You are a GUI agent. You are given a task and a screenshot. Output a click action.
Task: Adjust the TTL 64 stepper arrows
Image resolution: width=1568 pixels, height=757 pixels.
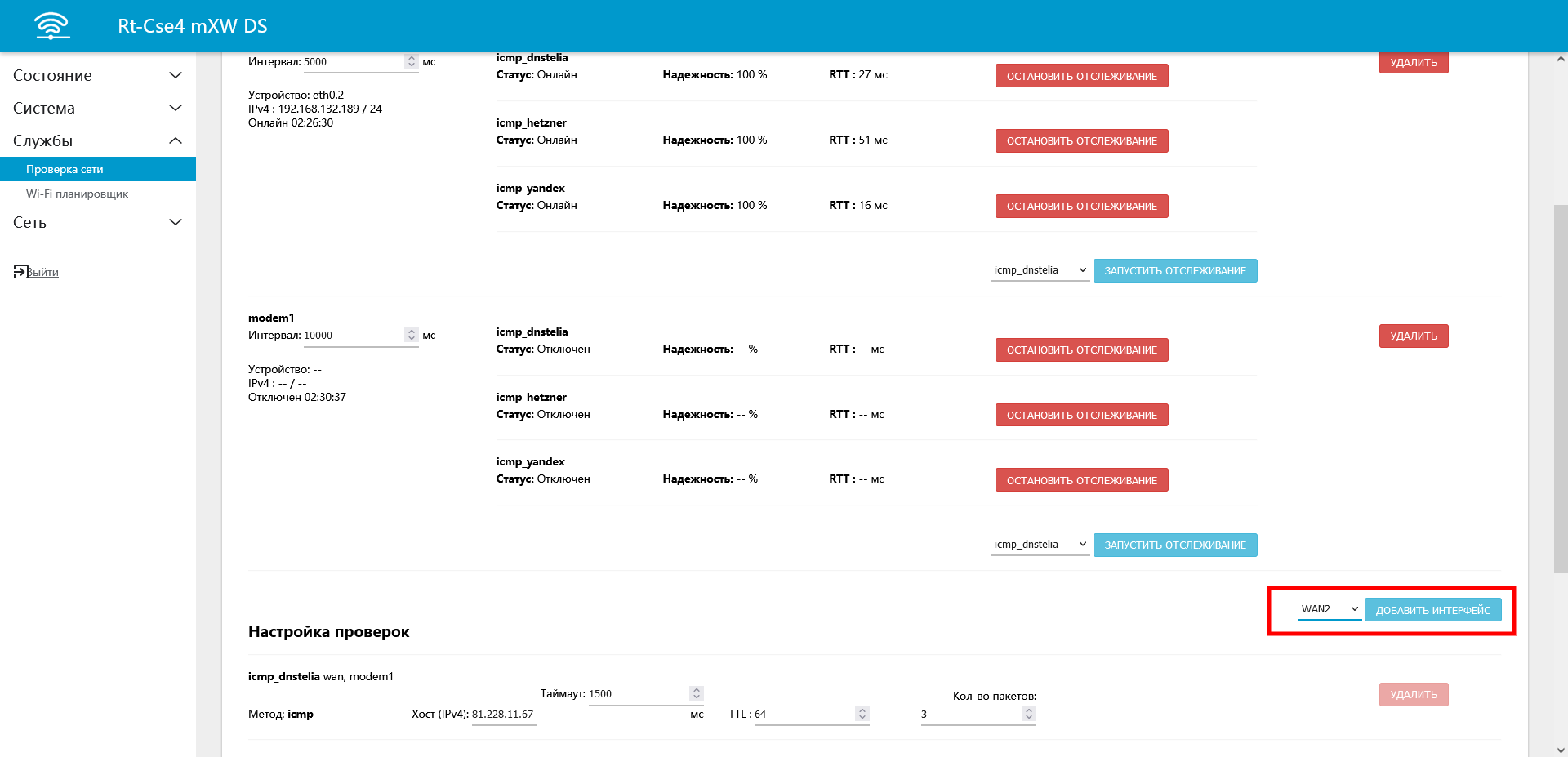[x=862, y=714]
